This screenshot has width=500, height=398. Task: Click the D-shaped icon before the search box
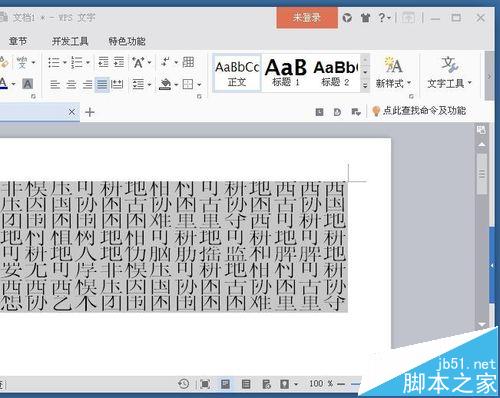(337, 112)
